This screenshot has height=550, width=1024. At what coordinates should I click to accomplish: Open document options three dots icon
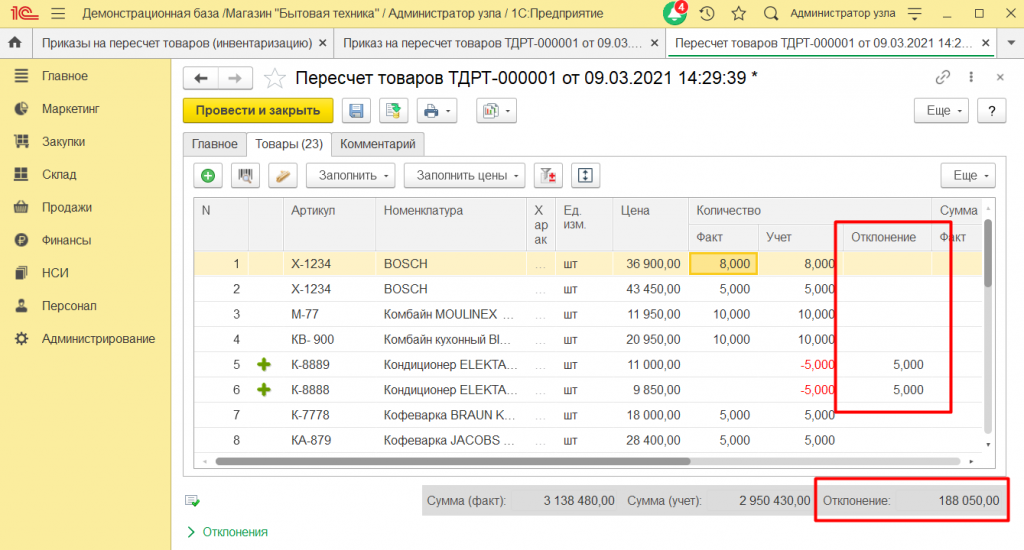(x=971, y=78)
